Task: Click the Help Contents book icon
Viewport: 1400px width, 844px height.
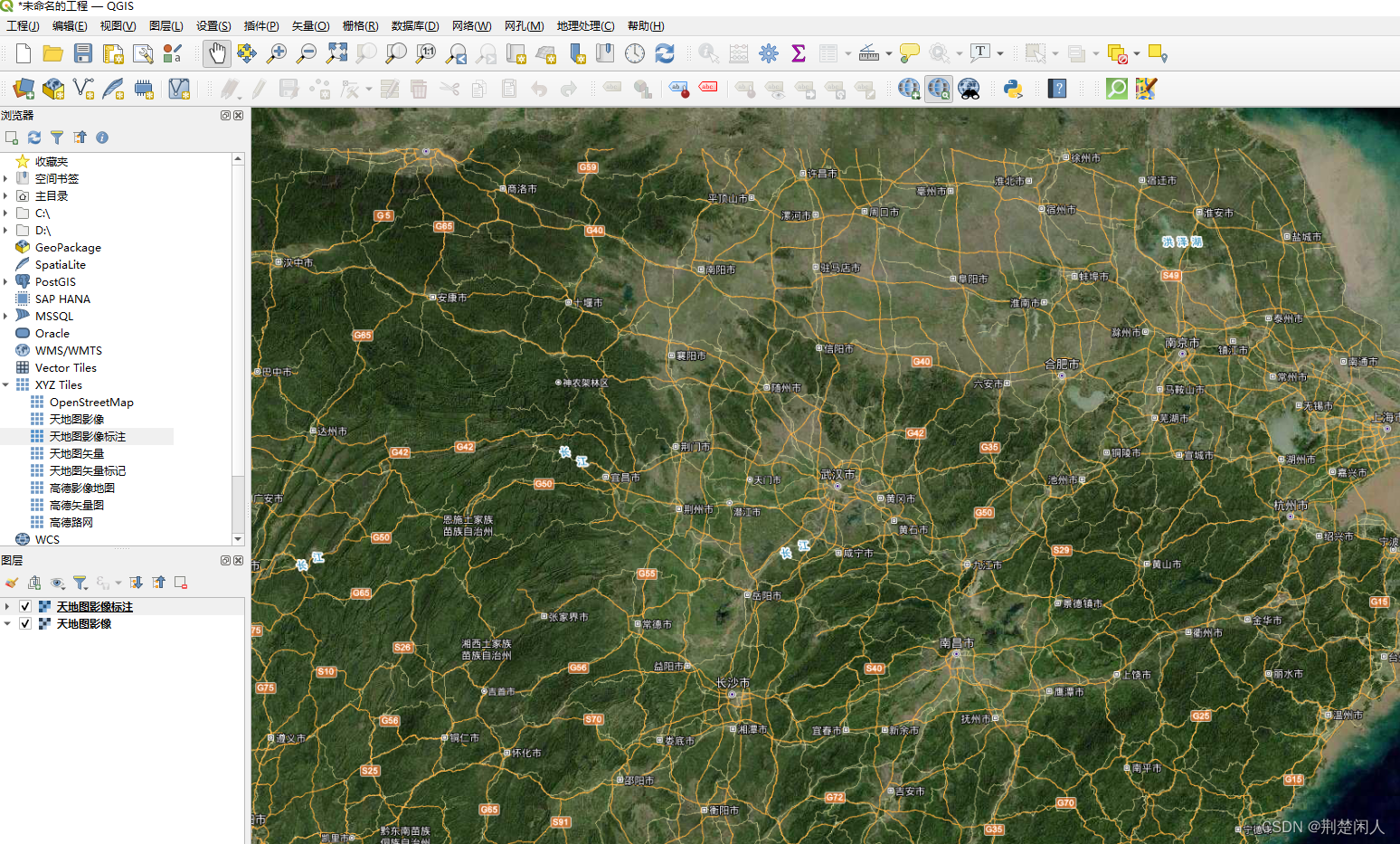Action: 1057,89
